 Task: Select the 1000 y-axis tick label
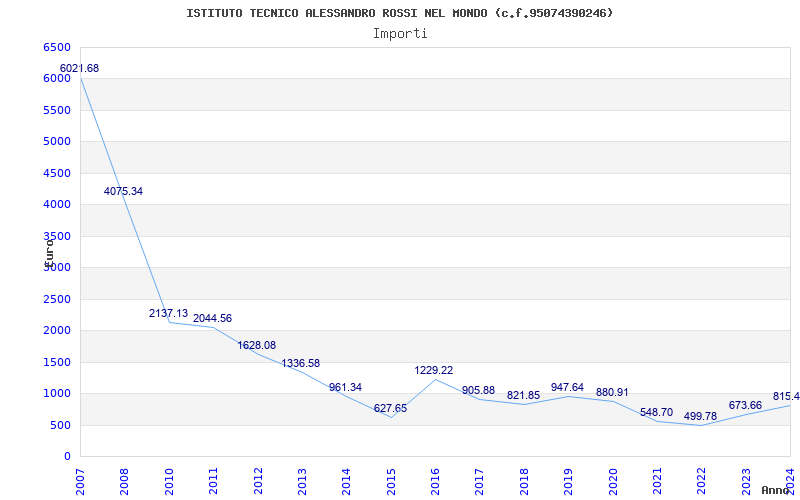coord(57,394)
